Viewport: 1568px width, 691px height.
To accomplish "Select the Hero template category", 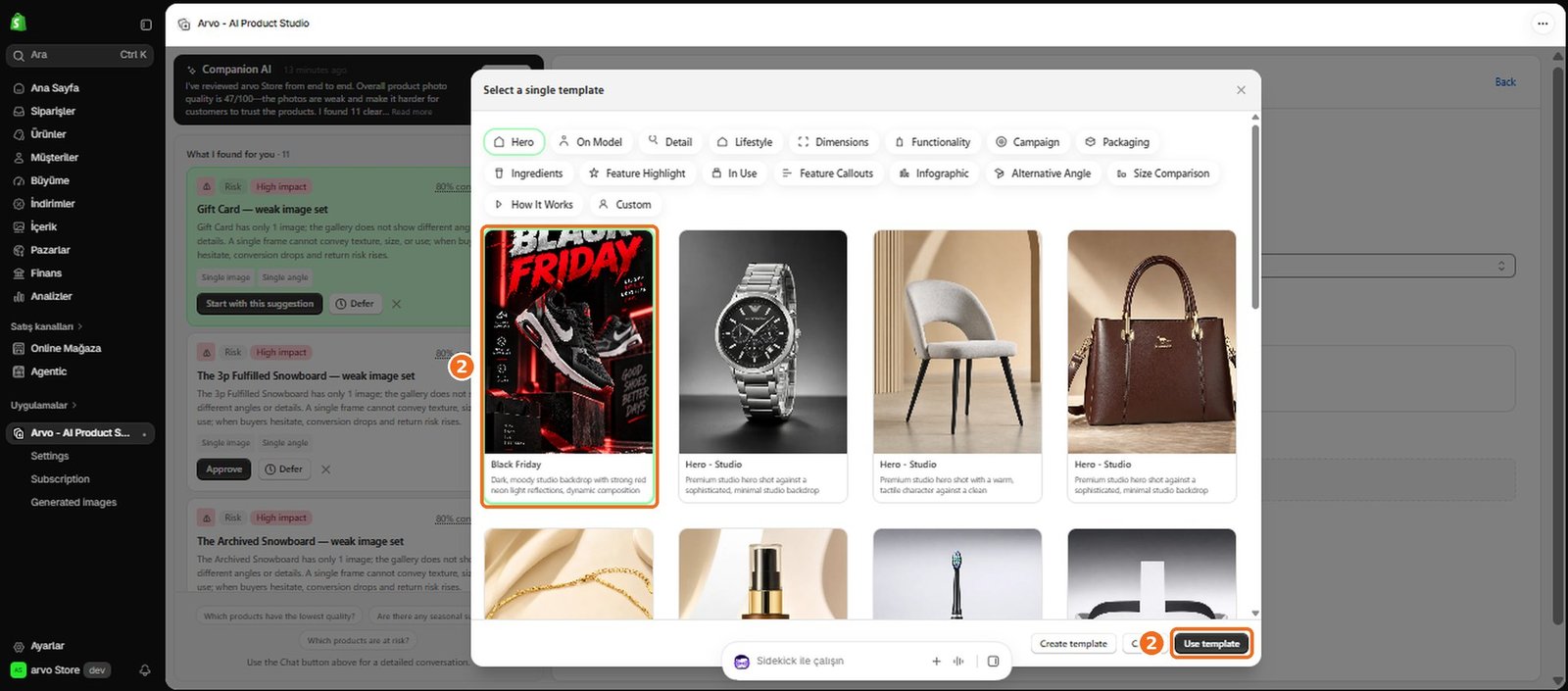I will coord(514,142).
